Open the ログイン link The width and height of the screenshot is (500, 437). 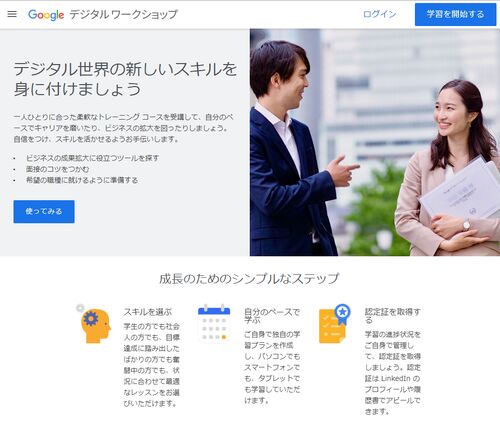pos(379,14)
